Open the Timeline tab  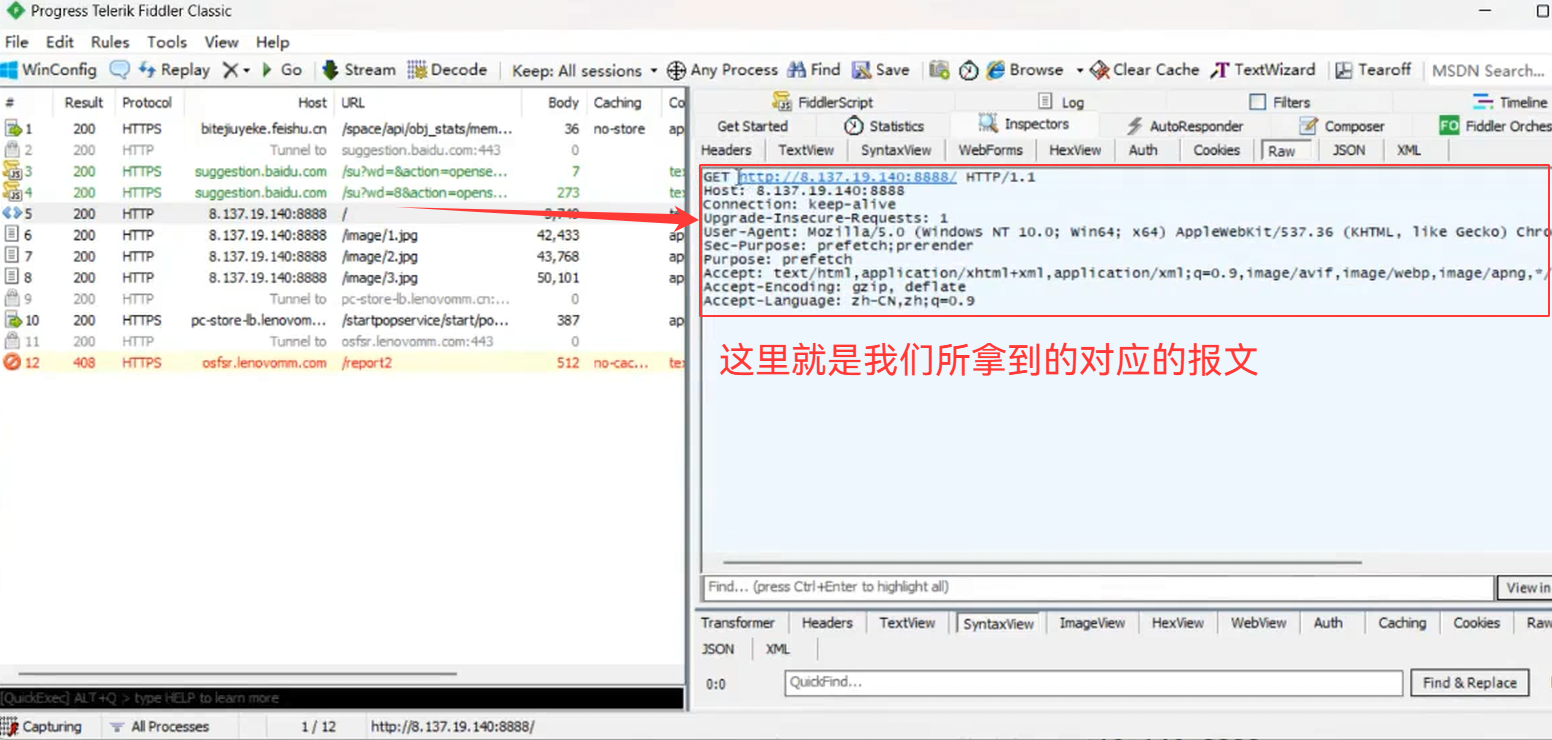point(1510,102)
